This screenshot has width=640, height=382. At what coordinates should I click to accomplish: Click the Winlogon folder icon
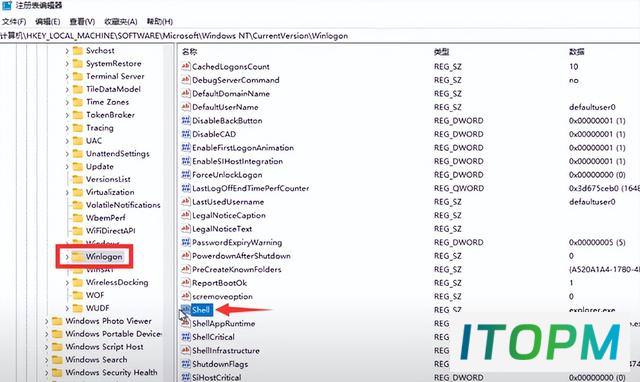coord(77,256)
